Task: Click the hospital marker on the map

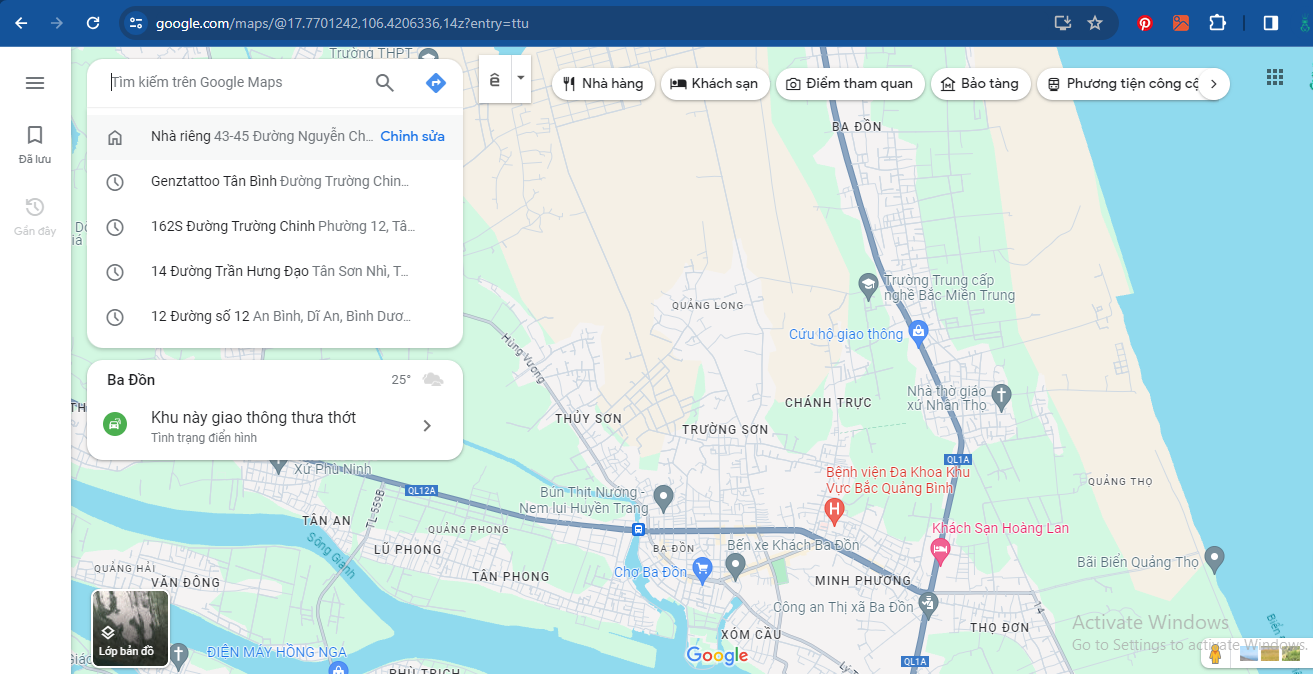Action: pos(833,511)
